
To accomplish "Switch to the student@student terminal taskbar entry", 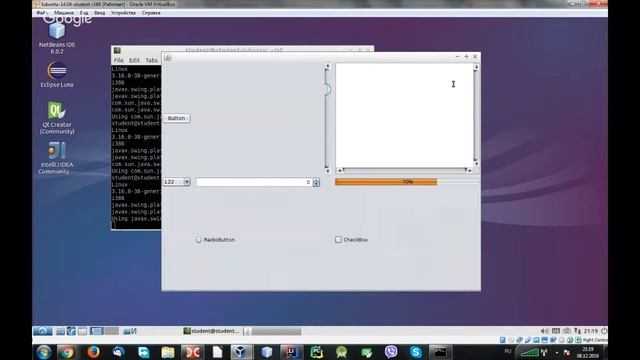I will [211, 331].
